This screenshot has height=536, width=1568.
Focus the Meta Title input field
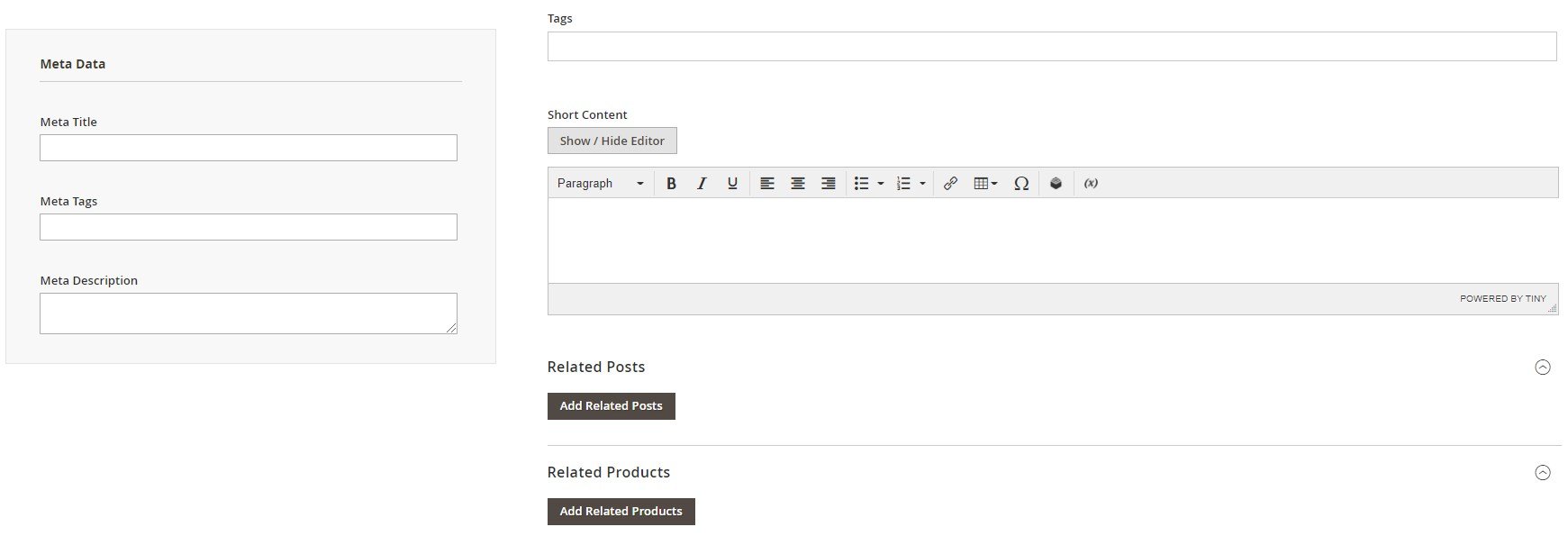click(249, 148)
